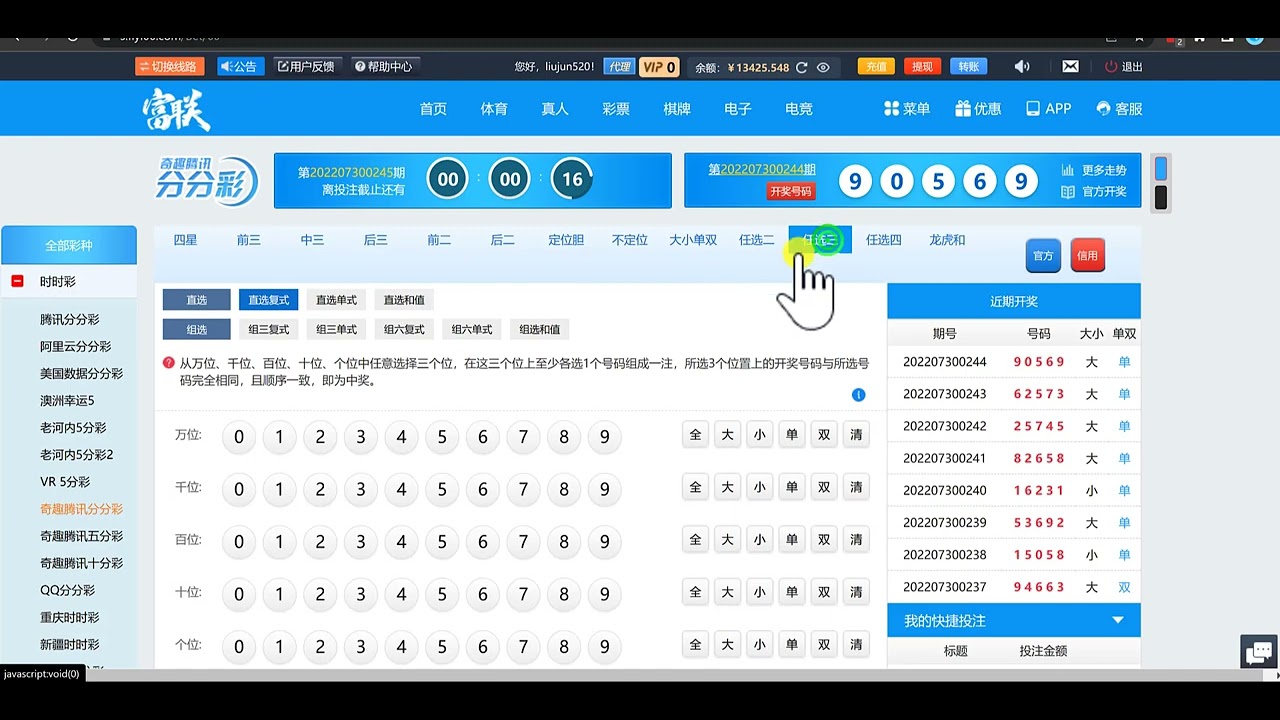Open 优惠 gift promotions
1280x720 pixels.
[x=978, y=109]
